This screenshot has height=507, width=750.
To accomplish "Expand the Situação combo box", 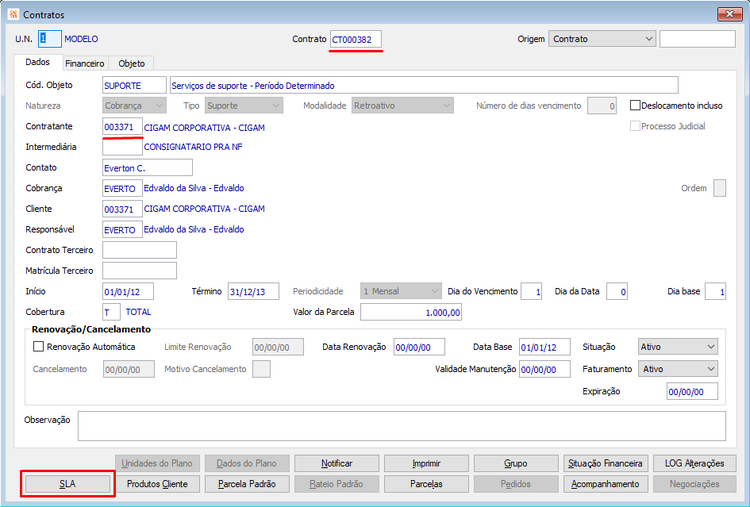I will (x=678, y=347).
